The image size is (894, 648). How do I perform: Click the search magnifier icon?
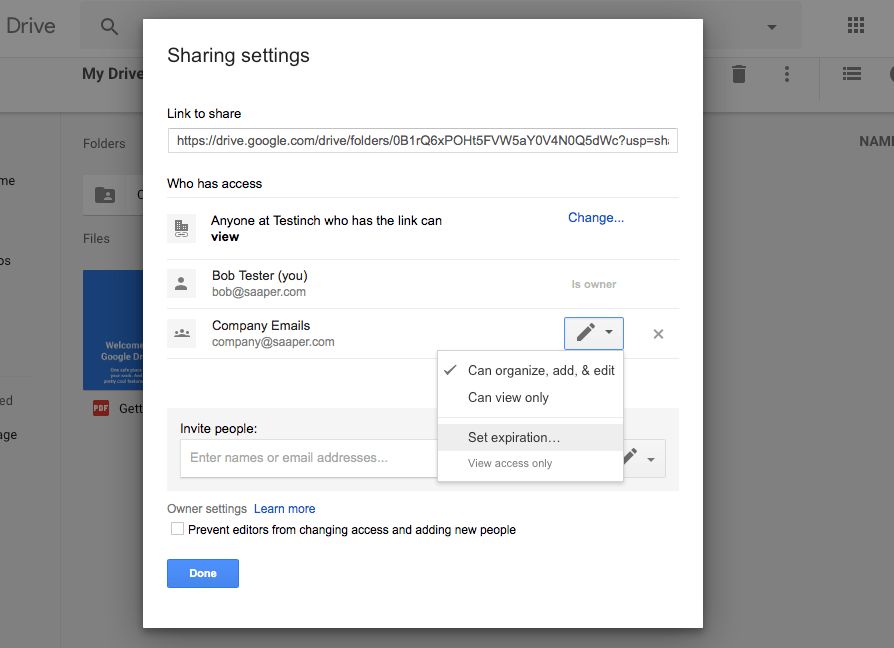110,26
